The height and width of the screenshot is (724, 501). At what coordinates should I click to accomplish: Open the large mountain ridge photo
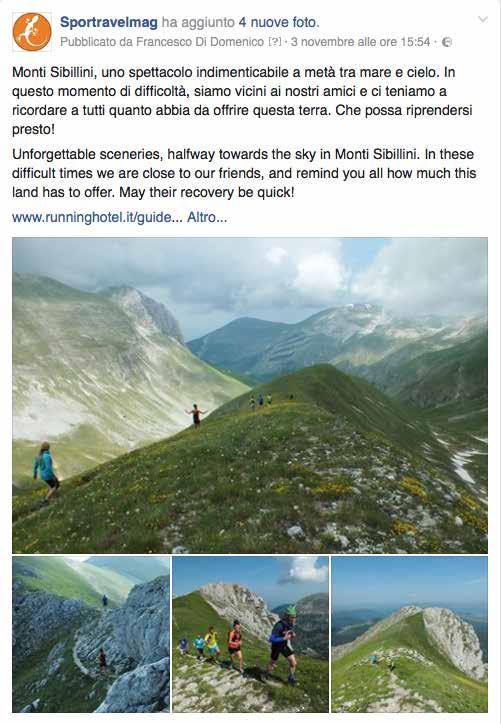(250, 395)
